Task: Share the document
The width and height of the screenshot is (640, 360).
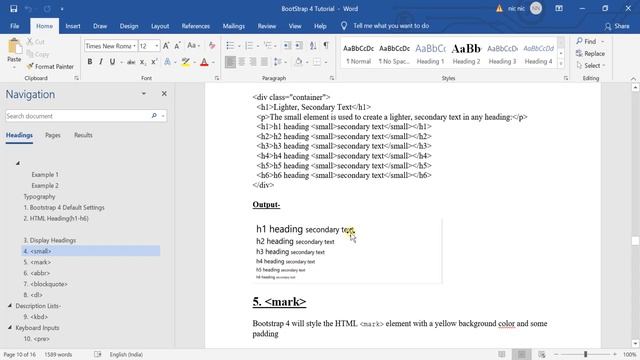Action: click(x=617, y=26)
